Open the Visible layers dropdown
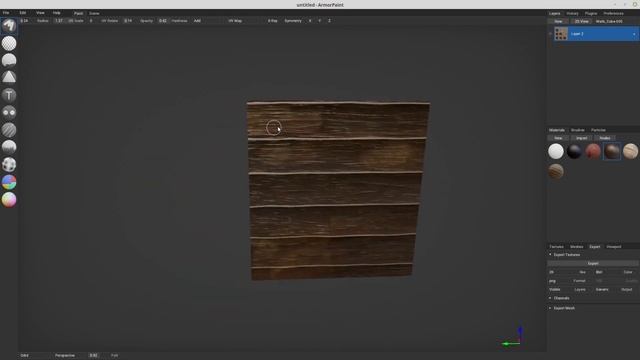Image resolution: width=640 pixels, height=360 pixels. [x=570, y=290]
